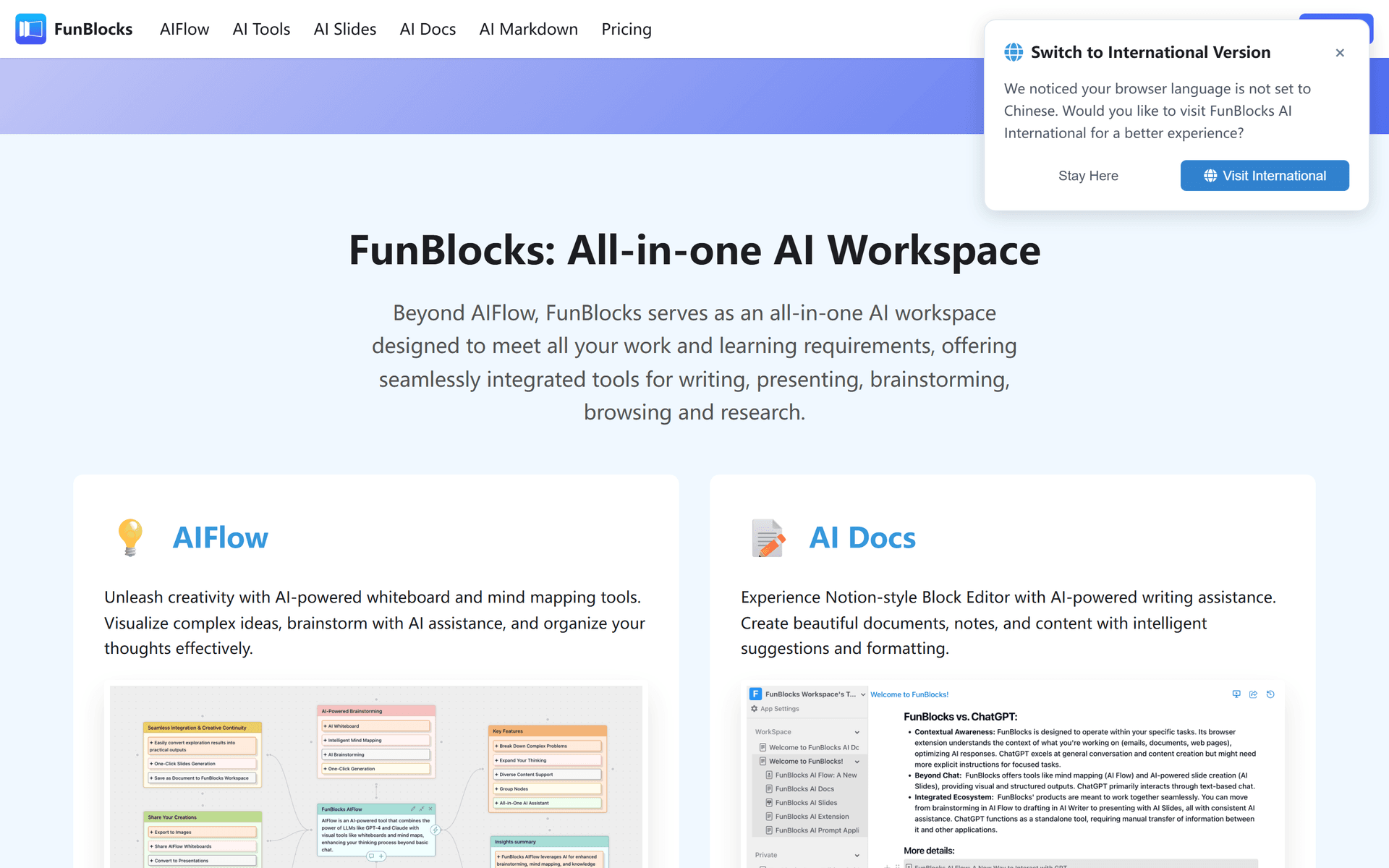Close the Switch to International Version popup
Screen dimensions: 1389x868
(x=1340, y=53)
